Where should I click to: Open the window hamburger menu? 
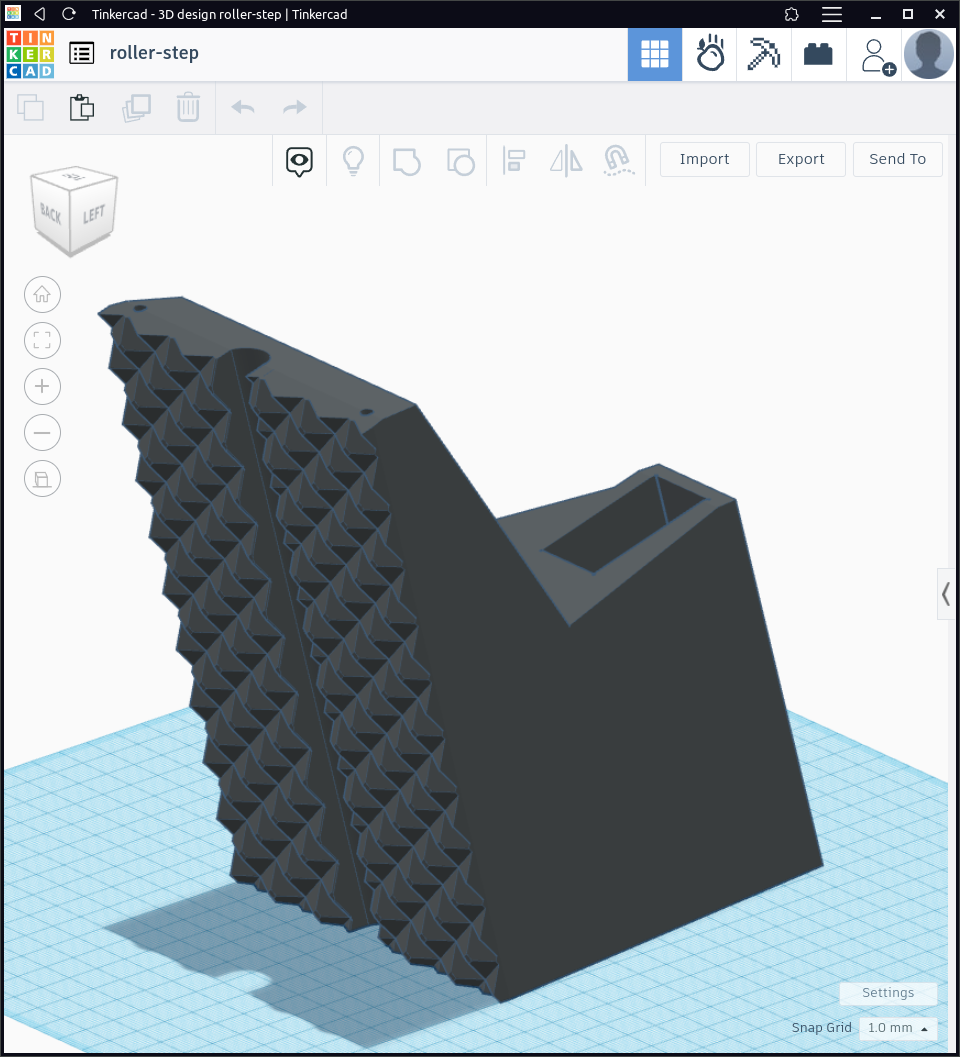(832, 14)
